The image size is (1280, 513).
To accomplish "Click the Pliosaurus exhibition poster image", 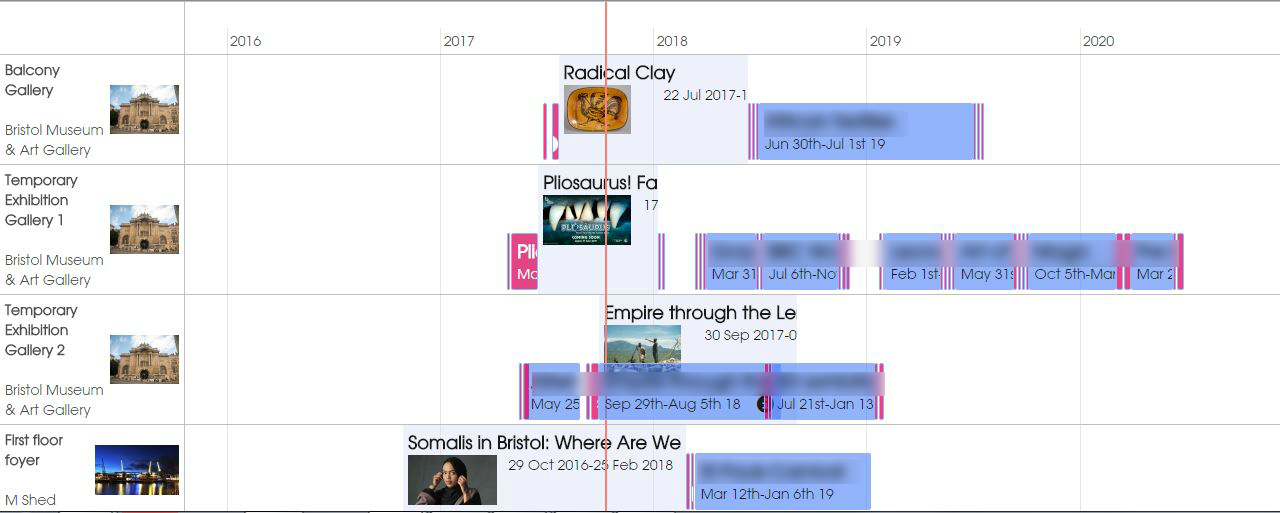I will coord(587,220).
